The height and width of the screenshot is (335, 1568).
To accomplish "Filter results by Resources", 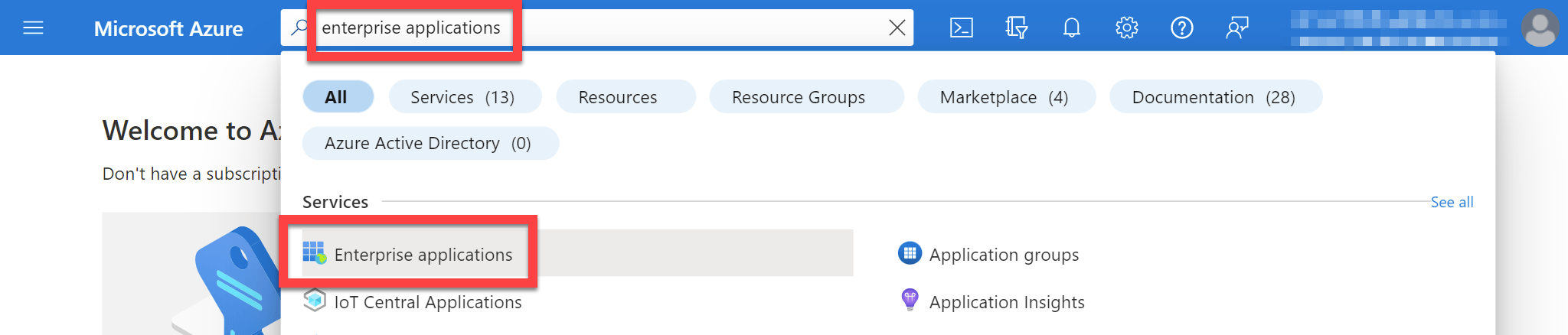I will (626, 97).
